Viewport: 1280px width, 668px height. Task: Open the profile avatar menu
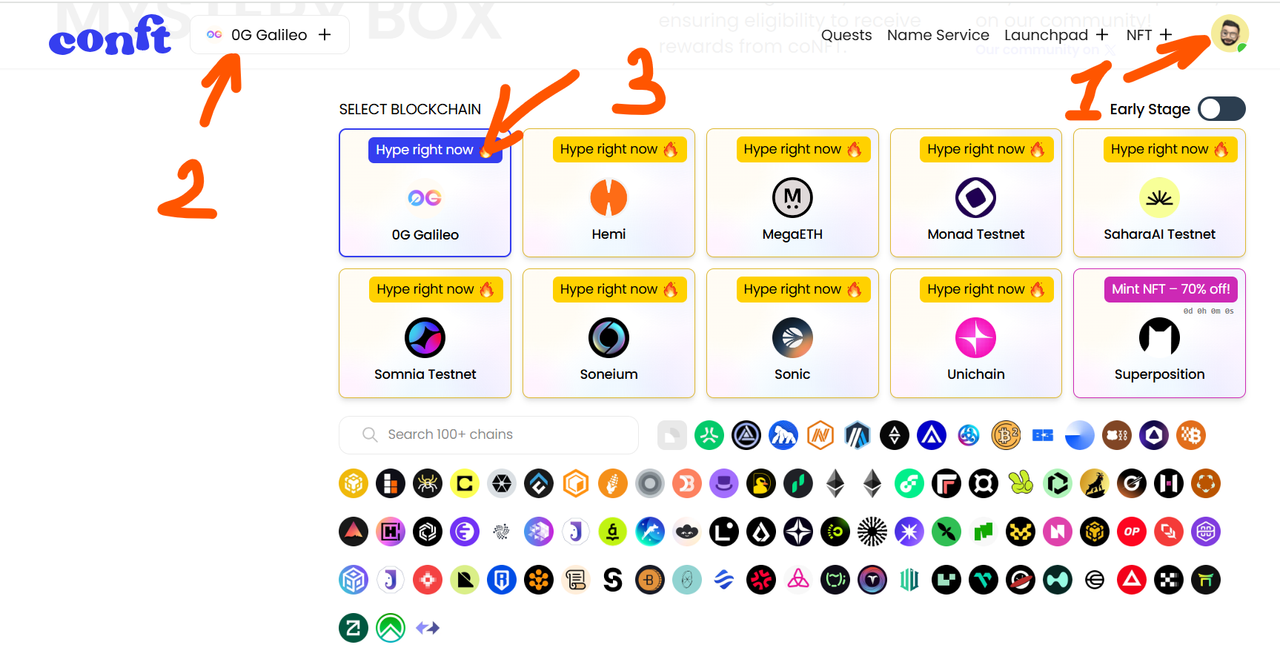pyautogui.click(x=1230, y=34)
